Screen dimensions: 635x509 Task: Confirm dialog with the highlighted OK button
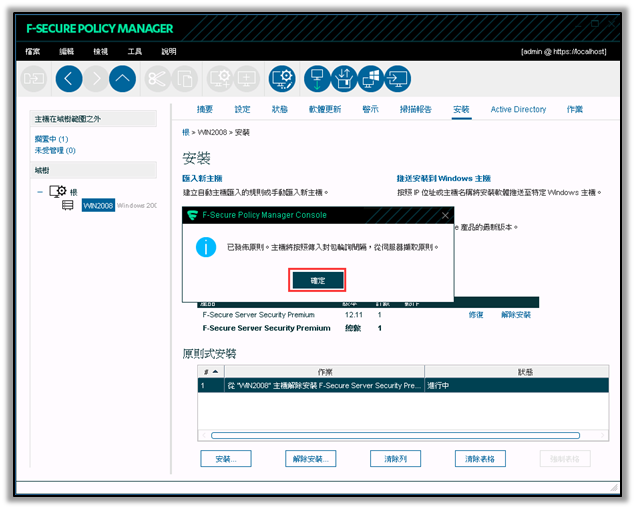coord(318,280)
